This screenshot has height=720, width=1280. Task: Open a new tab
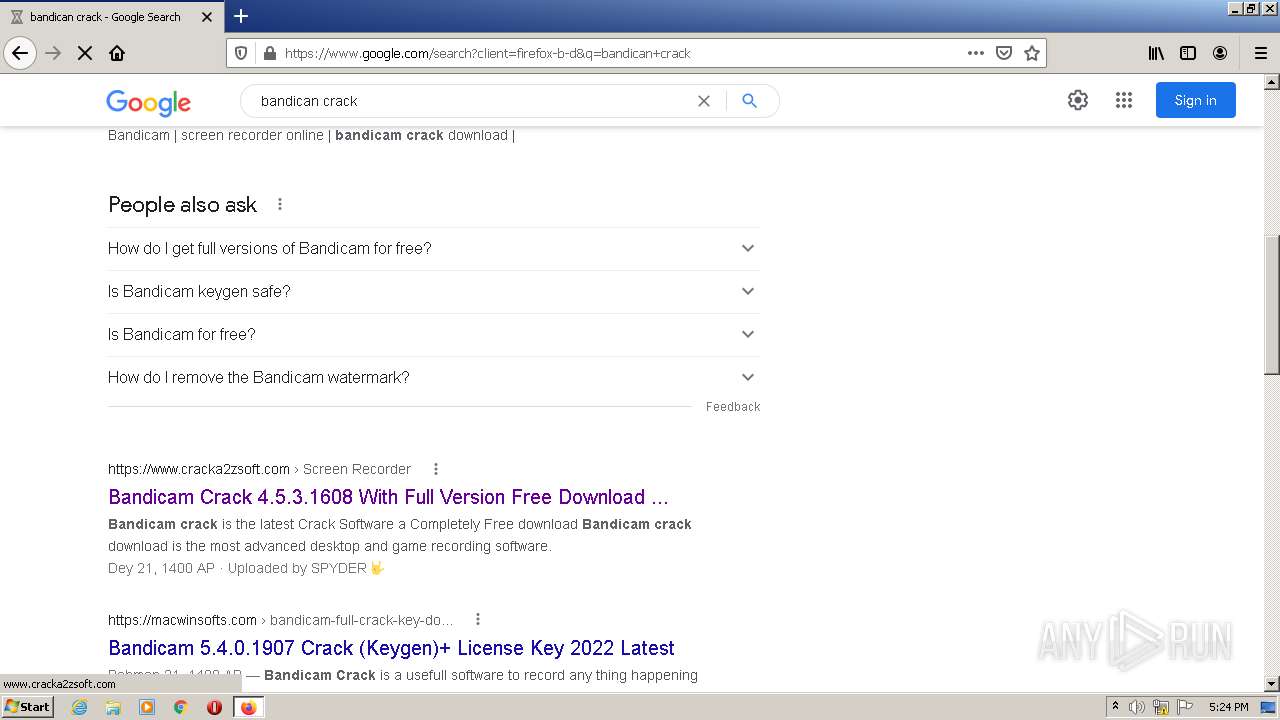pyautogui.click(x=241, y=16)
